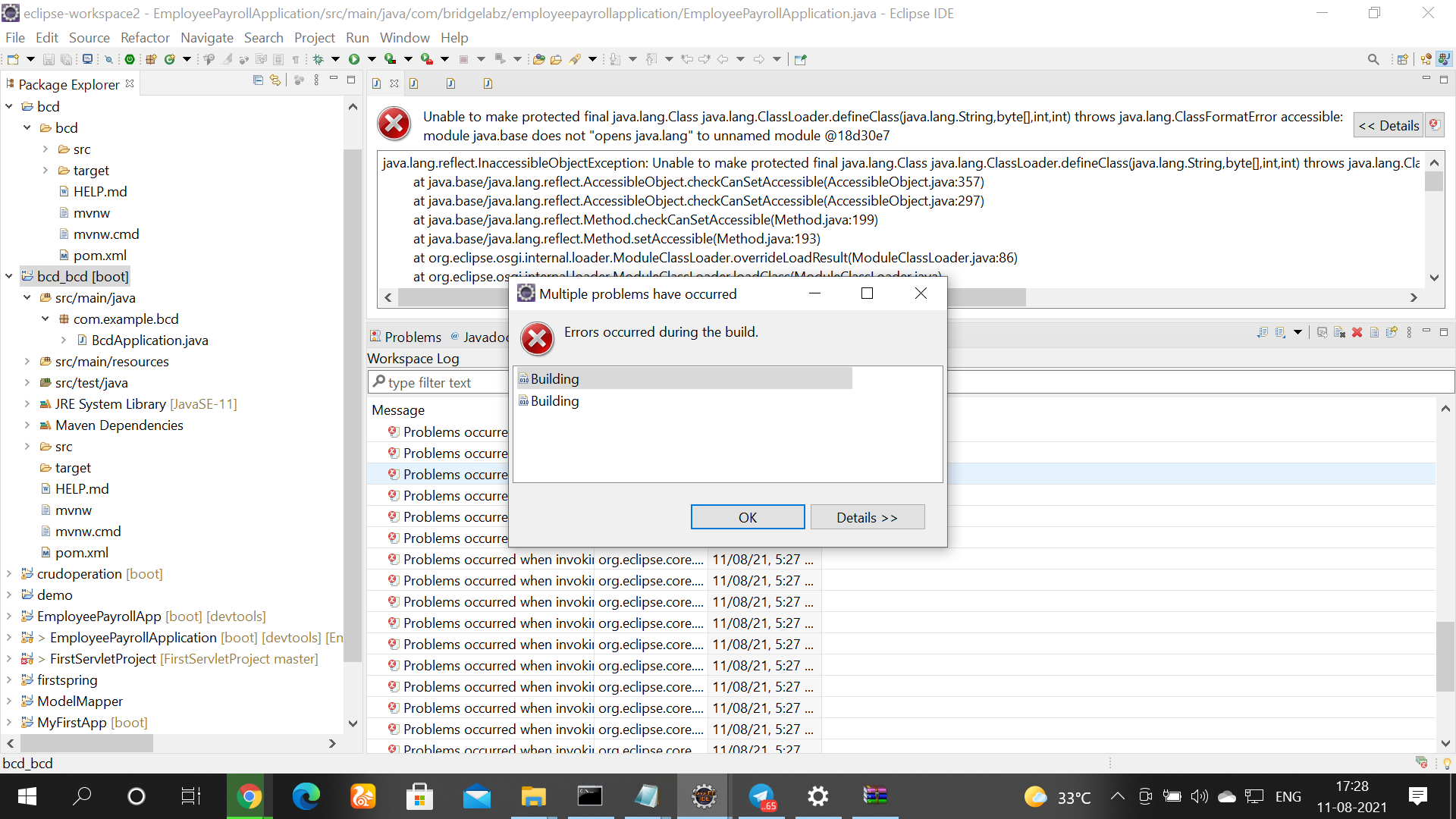Viewport: 1456px width, 819px height.
Task: Click the Coverage run icon in the toolbar
Action: pyautogui.click(x=390, y=59)
